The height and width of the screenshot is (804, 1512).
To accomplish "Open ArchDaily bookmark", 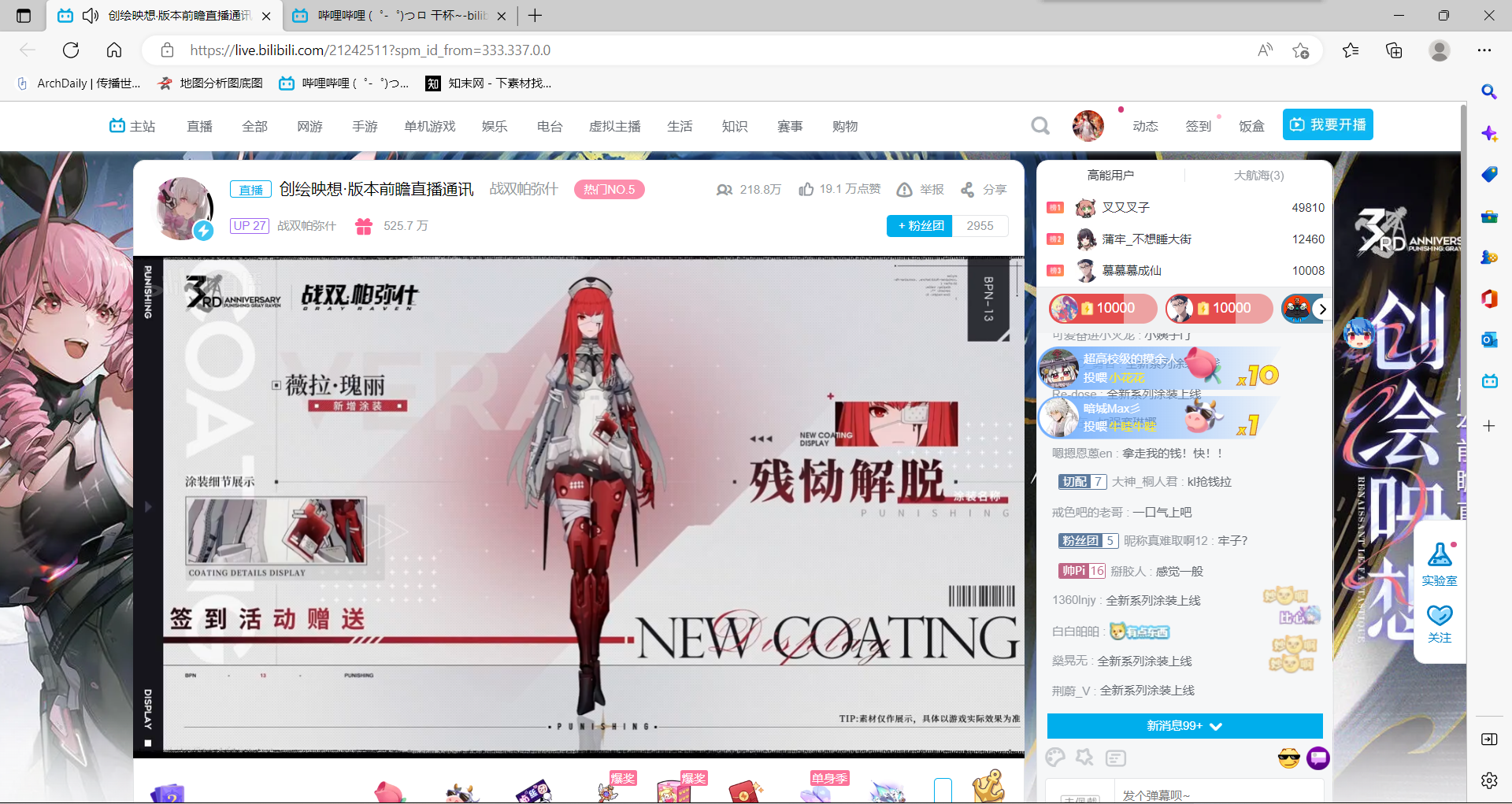I will (79, 83).
